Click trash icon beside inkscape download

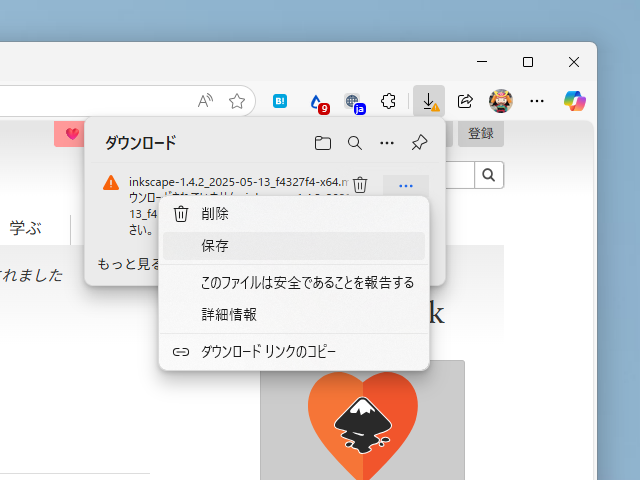tap(360, 184)
